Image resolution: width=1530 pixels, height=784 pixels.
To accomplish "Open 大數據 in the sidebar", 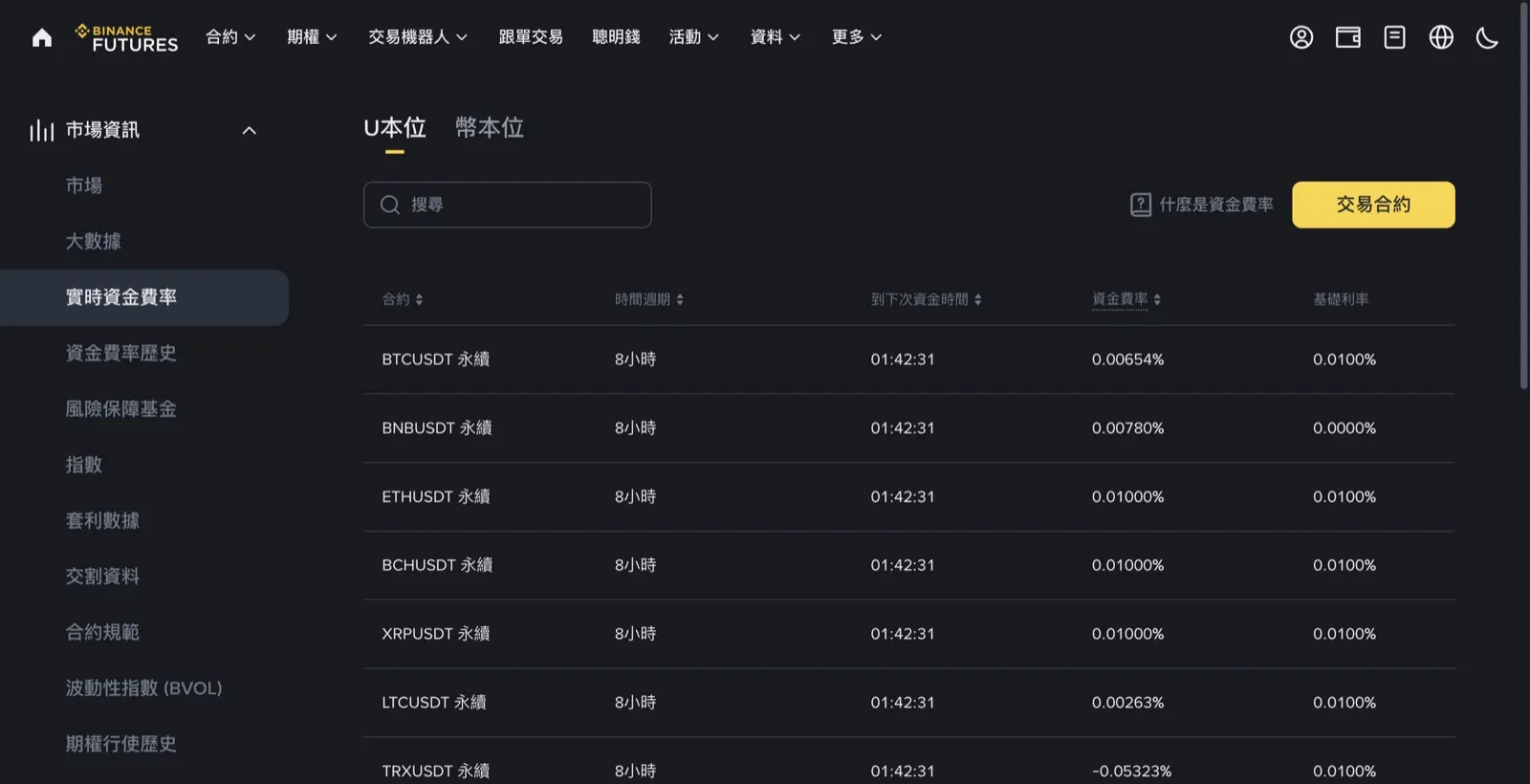I will click(x=93, y=241).
